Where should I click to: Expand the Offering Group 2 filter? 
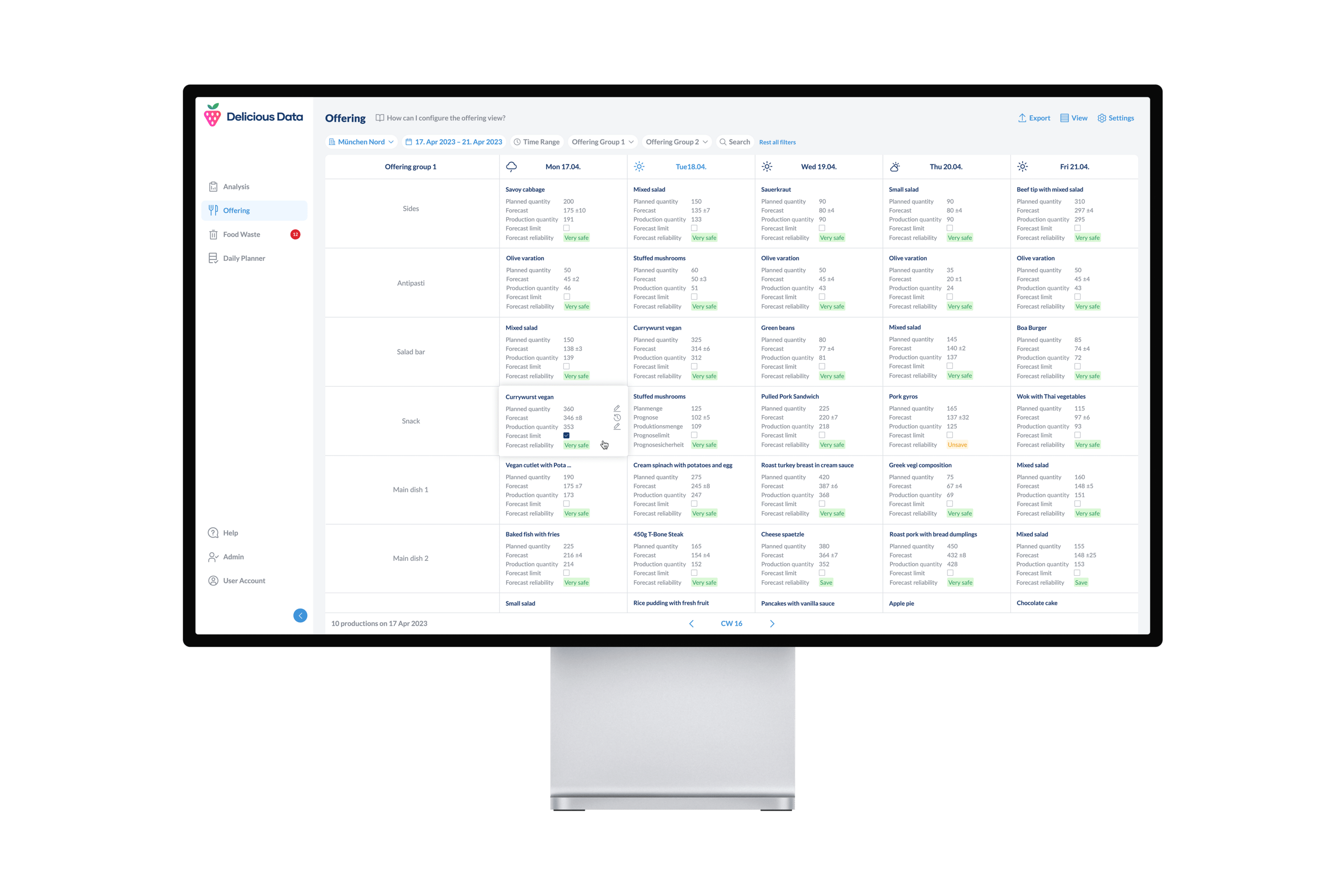[677, 142]
